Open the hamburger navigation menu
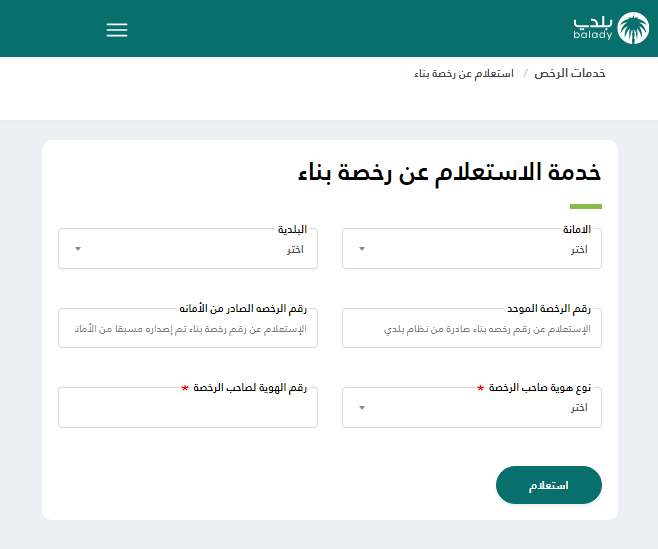The image size is (658, 549). (117, 30)
